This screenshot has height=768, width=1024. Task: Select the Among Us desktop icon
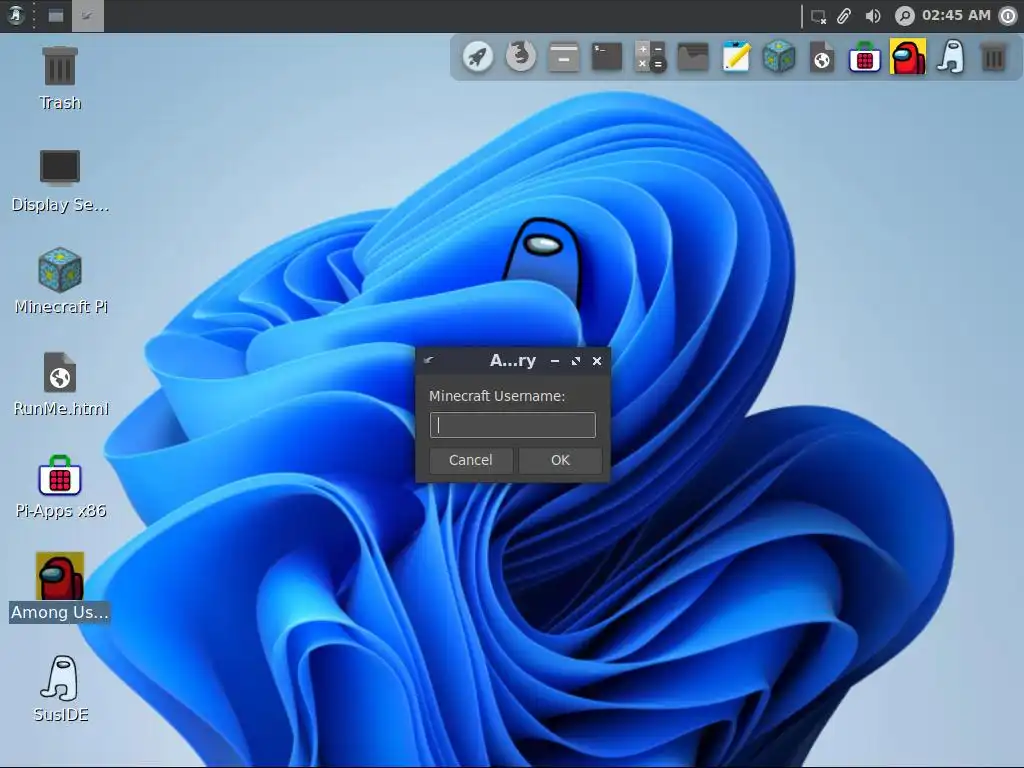point(59,587)
